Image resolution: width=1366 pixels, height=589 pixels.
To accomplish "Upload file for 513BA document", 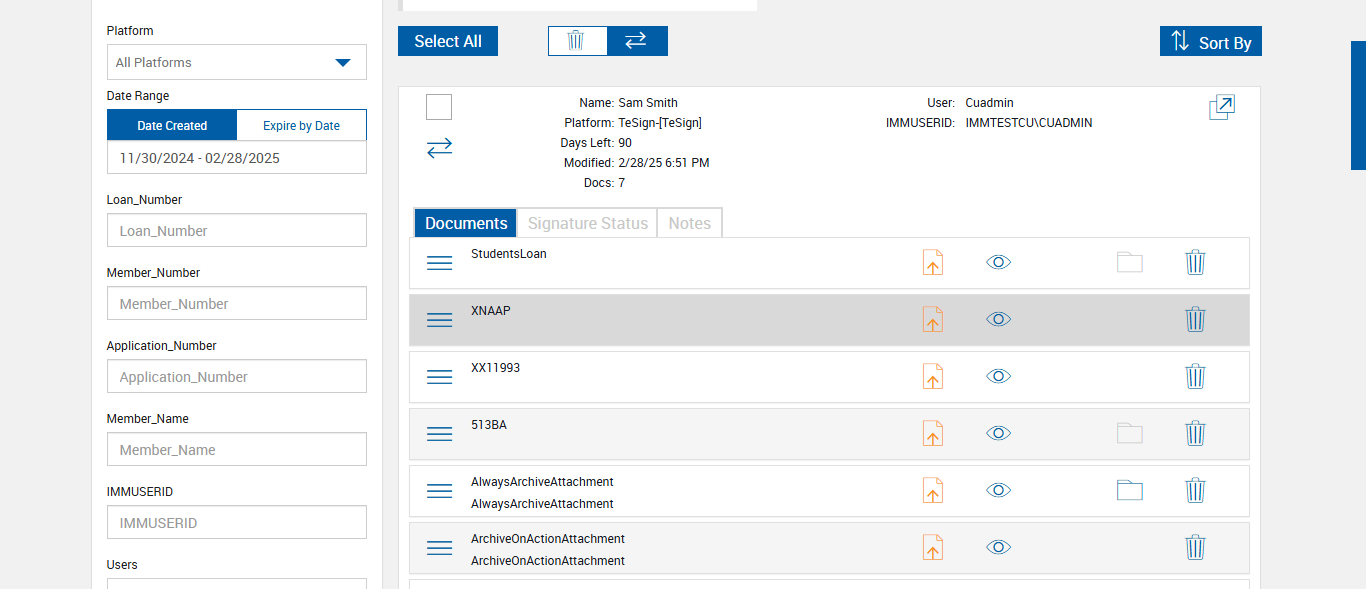I will click(x=932, y=434).
